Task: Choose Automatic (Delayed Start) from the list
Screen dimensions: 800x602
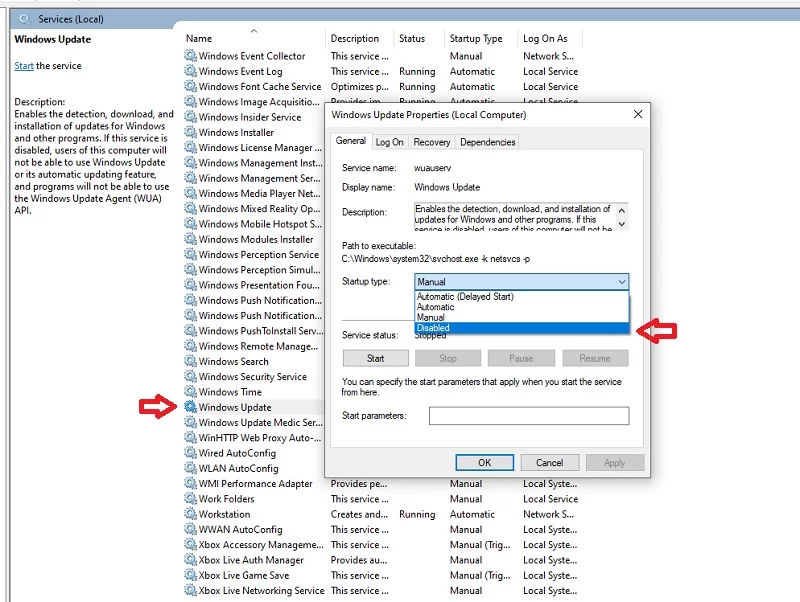Action: point(470,298)
